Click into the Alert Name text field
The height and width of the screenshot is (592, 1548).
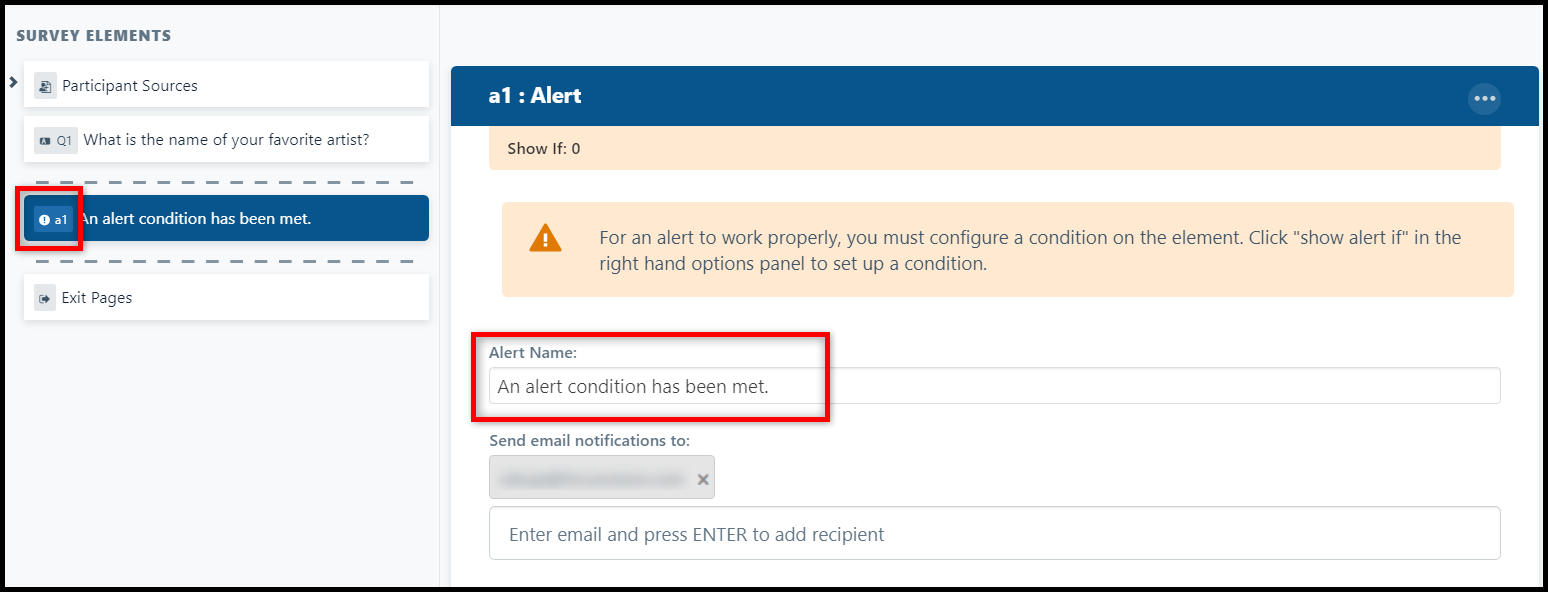pyautogui.click(x=994, y=386)
